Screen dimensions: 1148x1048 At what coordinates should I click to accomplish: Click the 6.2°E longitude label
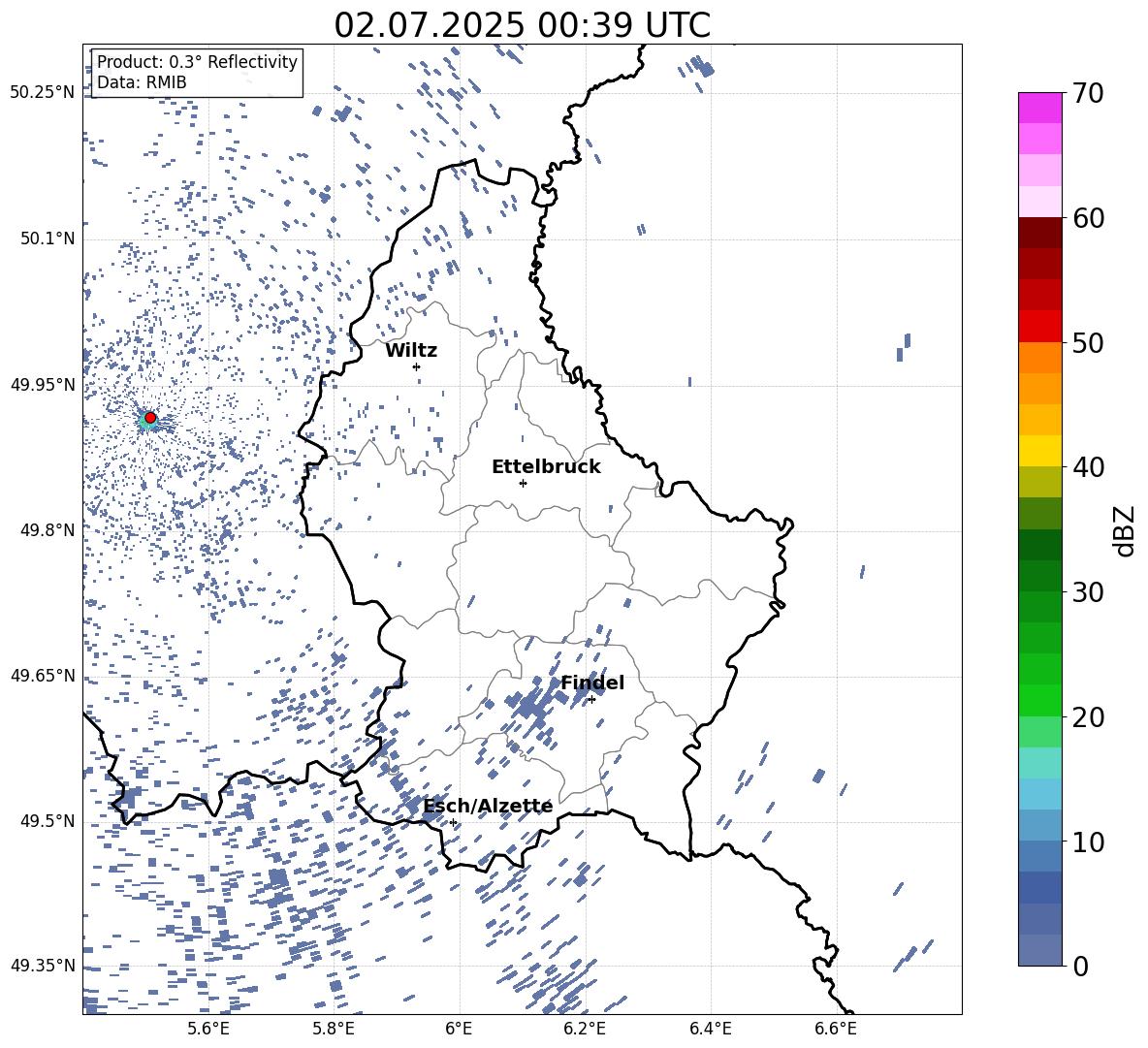[x=585, y=1029]
